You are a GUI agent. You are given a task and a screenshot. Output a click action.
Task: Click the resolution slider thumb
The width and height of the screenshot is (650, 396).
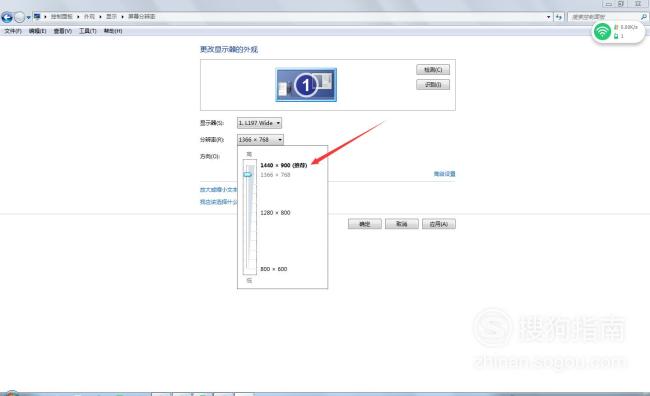tap(248, 175)
